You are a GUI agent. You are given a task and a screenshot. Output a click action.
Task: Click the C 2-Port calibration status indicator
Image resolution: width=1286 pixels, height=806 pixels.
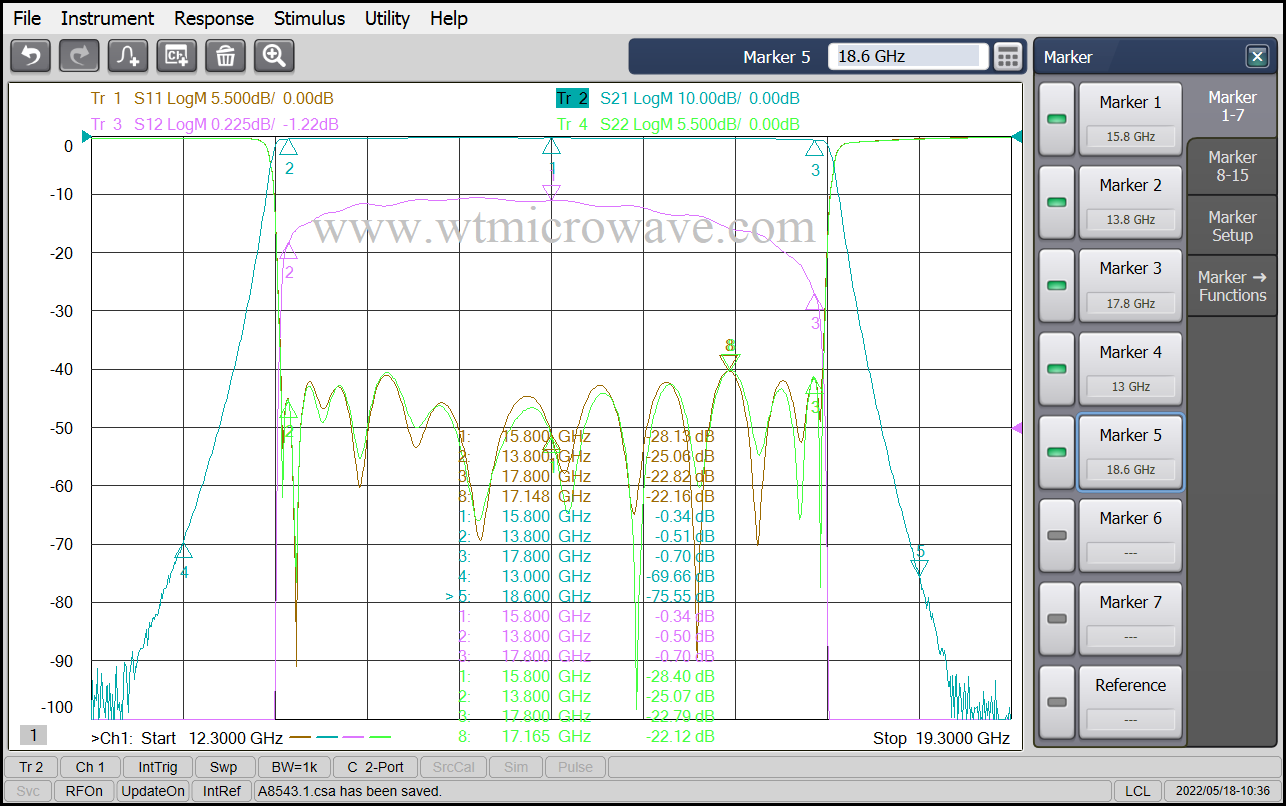[375, 767]
